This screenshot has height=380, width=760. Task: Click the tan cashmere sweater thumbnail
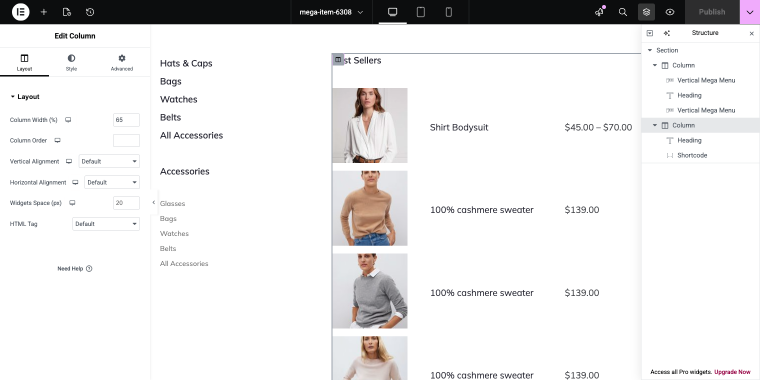(x=370, y=208)
